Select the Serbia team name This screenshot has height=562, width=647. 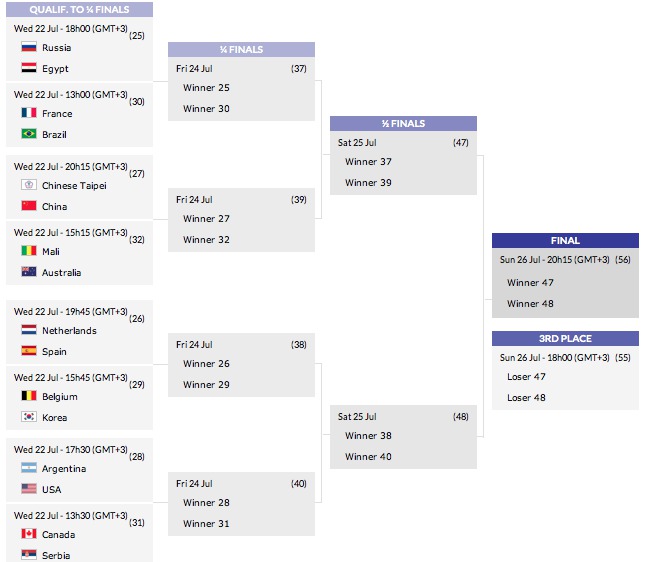pos(56,555)
